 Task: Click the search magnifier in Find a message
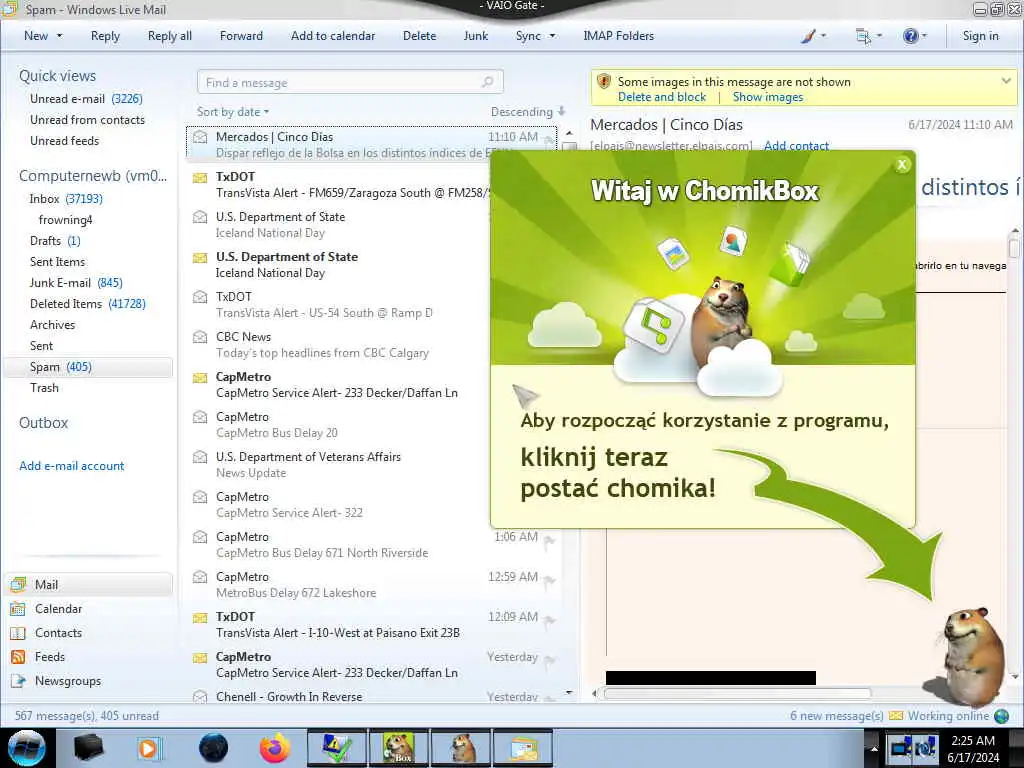click(x=487, y=82)
